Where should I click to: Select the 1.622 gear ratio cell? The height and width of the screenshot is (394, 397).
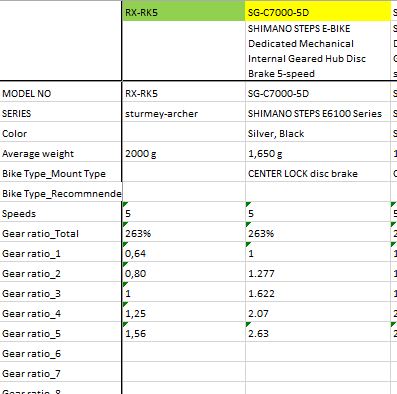pyautogui.click(x=318, y=293)
